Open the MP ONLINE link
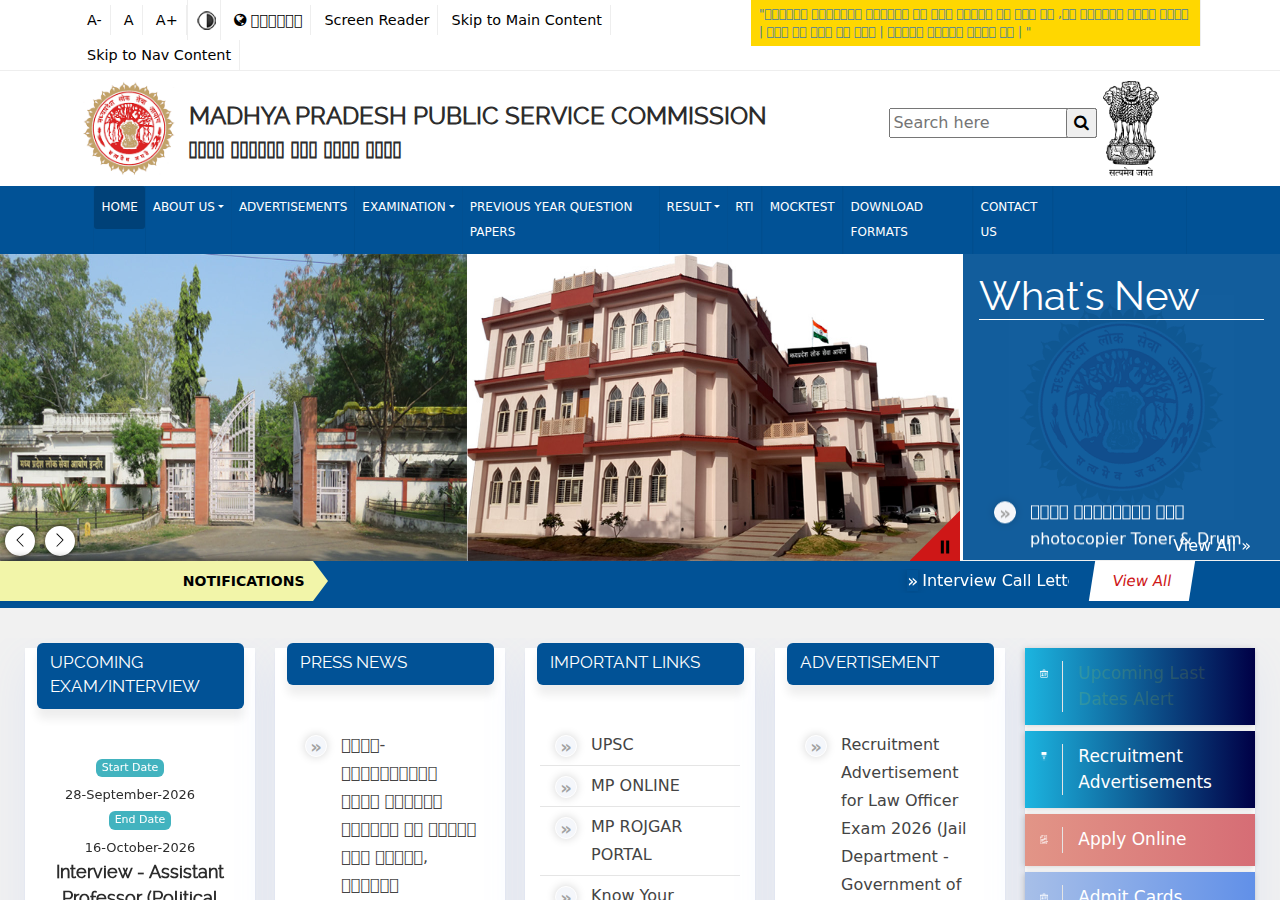 click(x=635, y=786)
